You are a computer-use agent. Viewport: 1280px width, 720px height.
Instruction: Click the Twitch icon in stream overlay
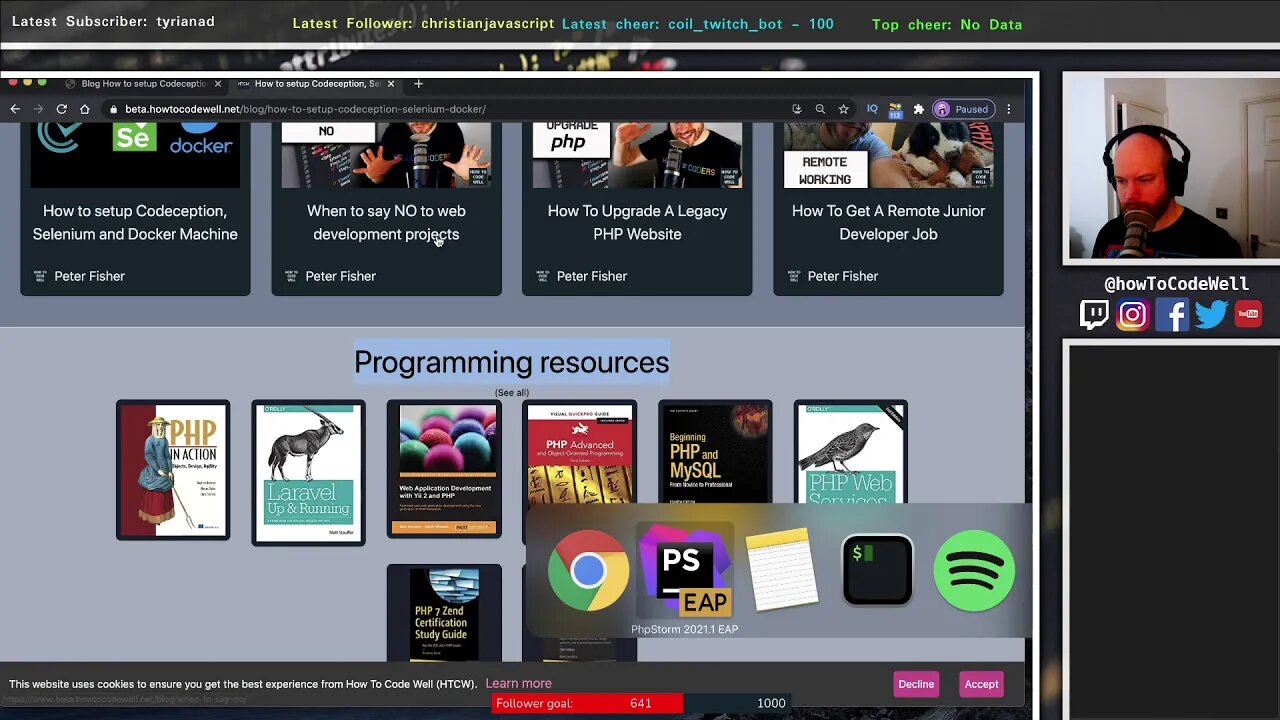[1095, 315]
